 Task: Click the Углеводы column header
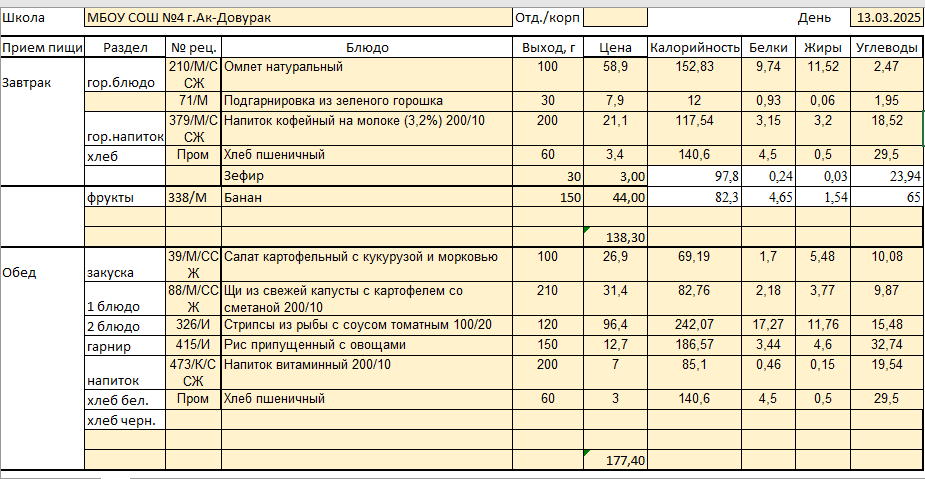(x=886, y=48)
